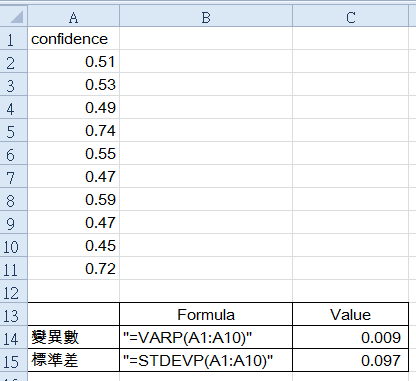The height and width of the screenshot is (381, 416).
Task: Select cell containing 0.55
Action: coord(73,153)
